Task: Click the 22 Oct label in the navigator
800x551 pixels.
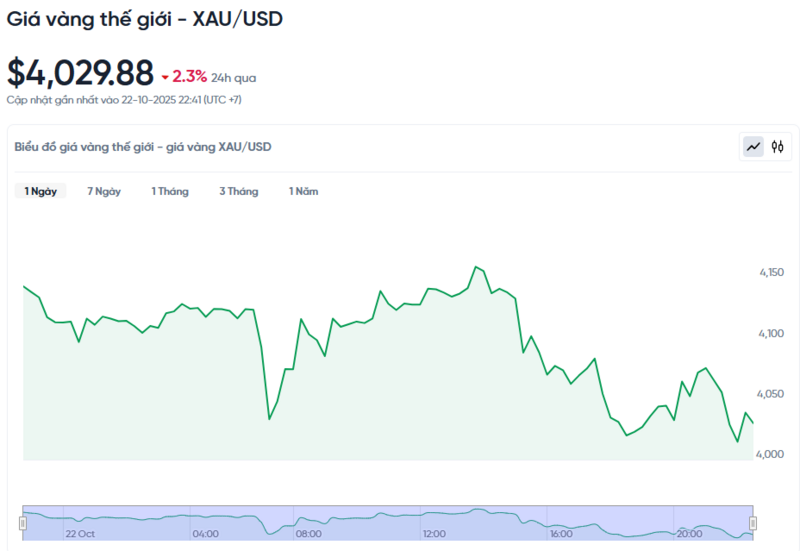Action: pyautogui.click(x=78, y=534)
